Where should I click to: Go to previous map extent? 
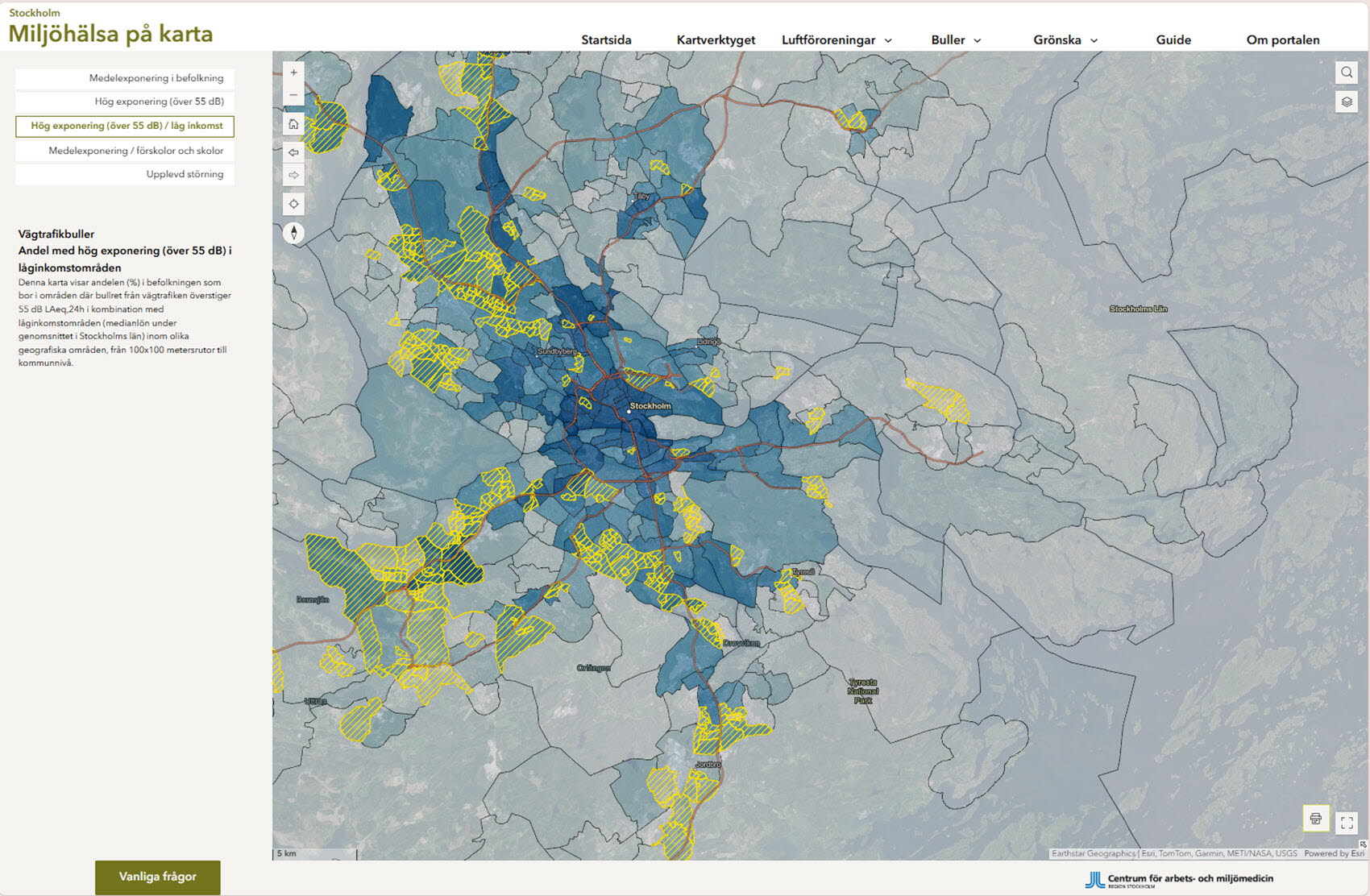(x=293, y=152)
